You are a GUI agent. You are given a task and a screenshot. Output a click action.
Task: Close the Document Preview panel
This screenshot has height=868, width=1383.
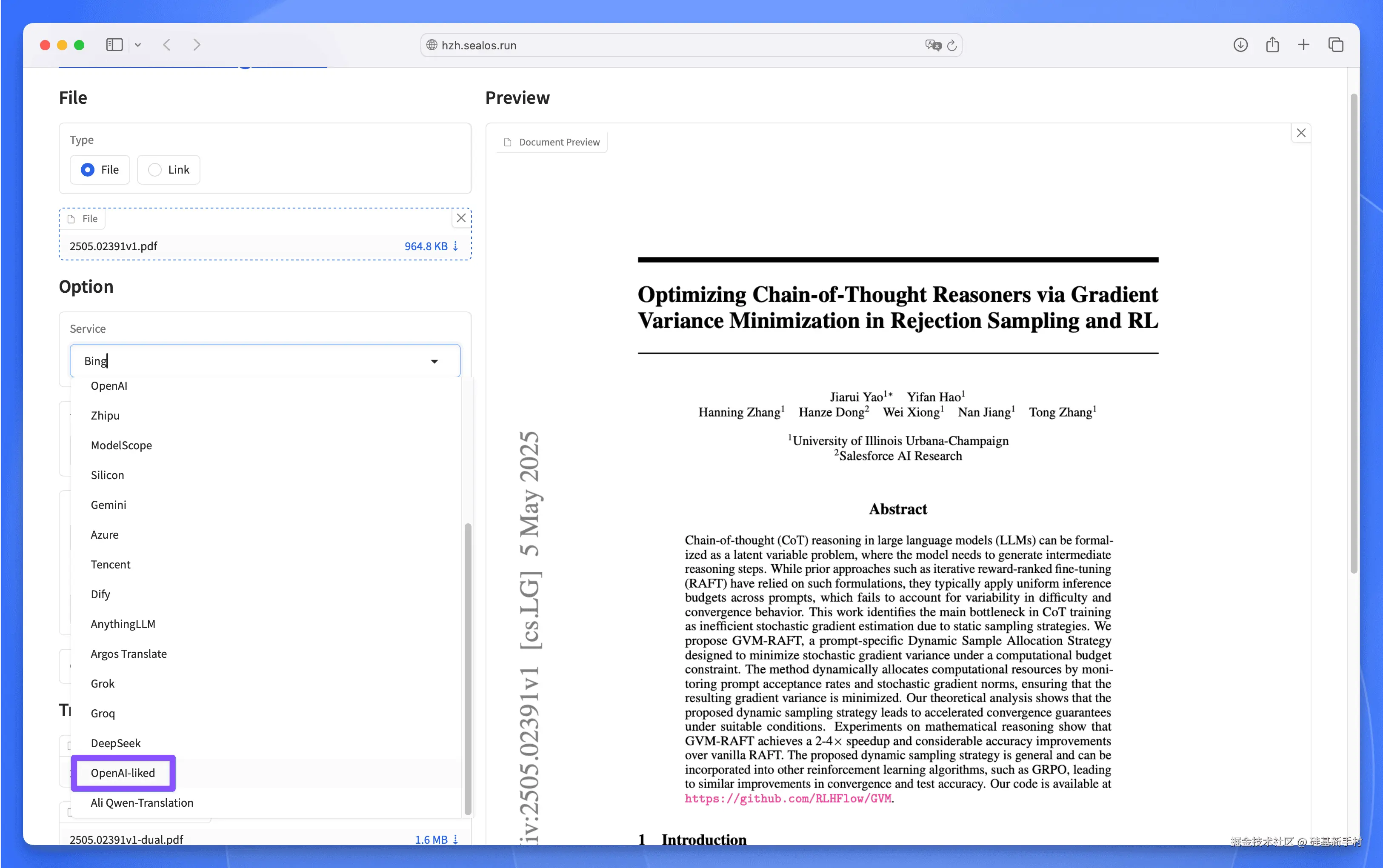1301,133
